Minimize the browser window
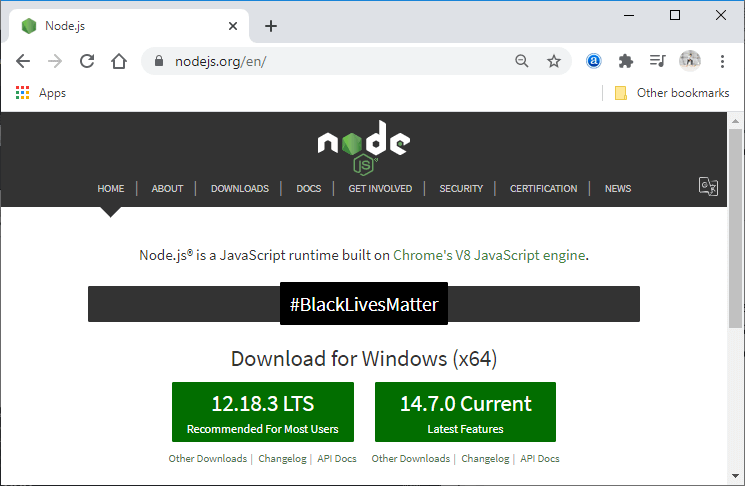 click(x=629, y=15)
